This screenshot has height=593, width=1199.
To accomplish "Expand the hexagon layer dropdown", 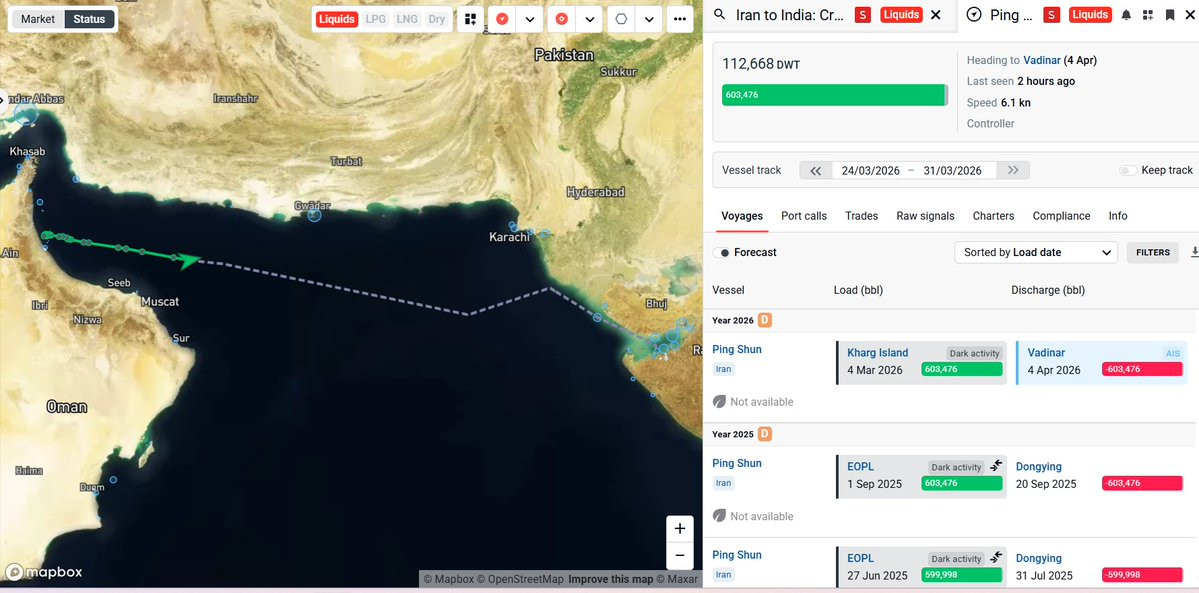I will (648, 19).
